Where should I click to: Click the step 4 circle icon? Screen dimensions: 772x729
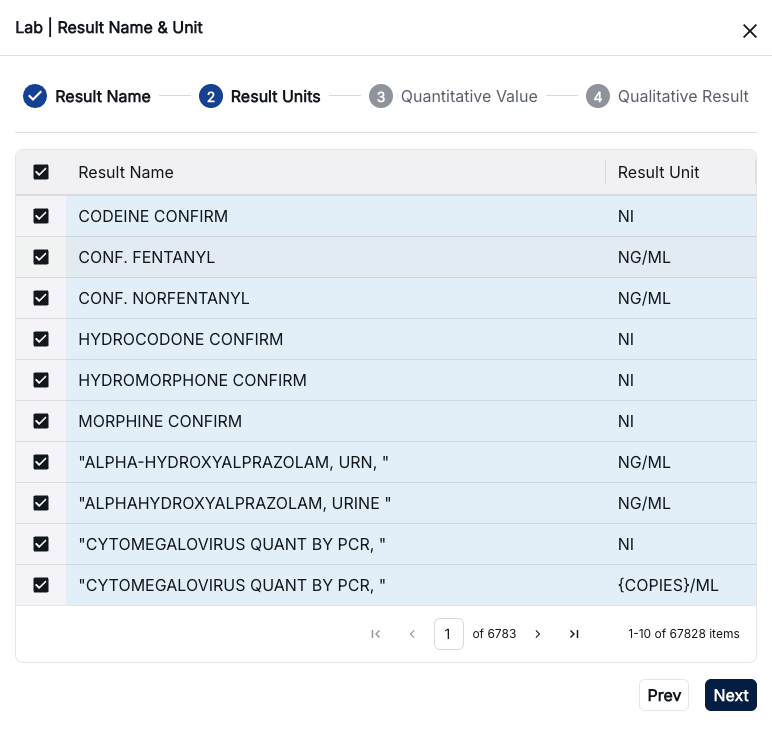click(598, 96)
